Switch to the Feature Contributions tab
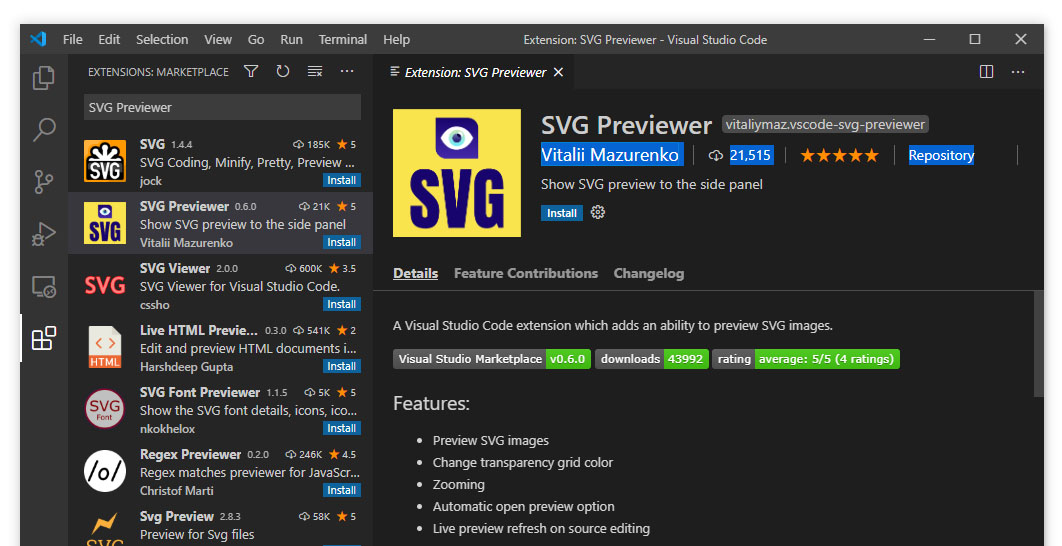The width and height of the screenshot is (1062, 546). pos(526,274)
